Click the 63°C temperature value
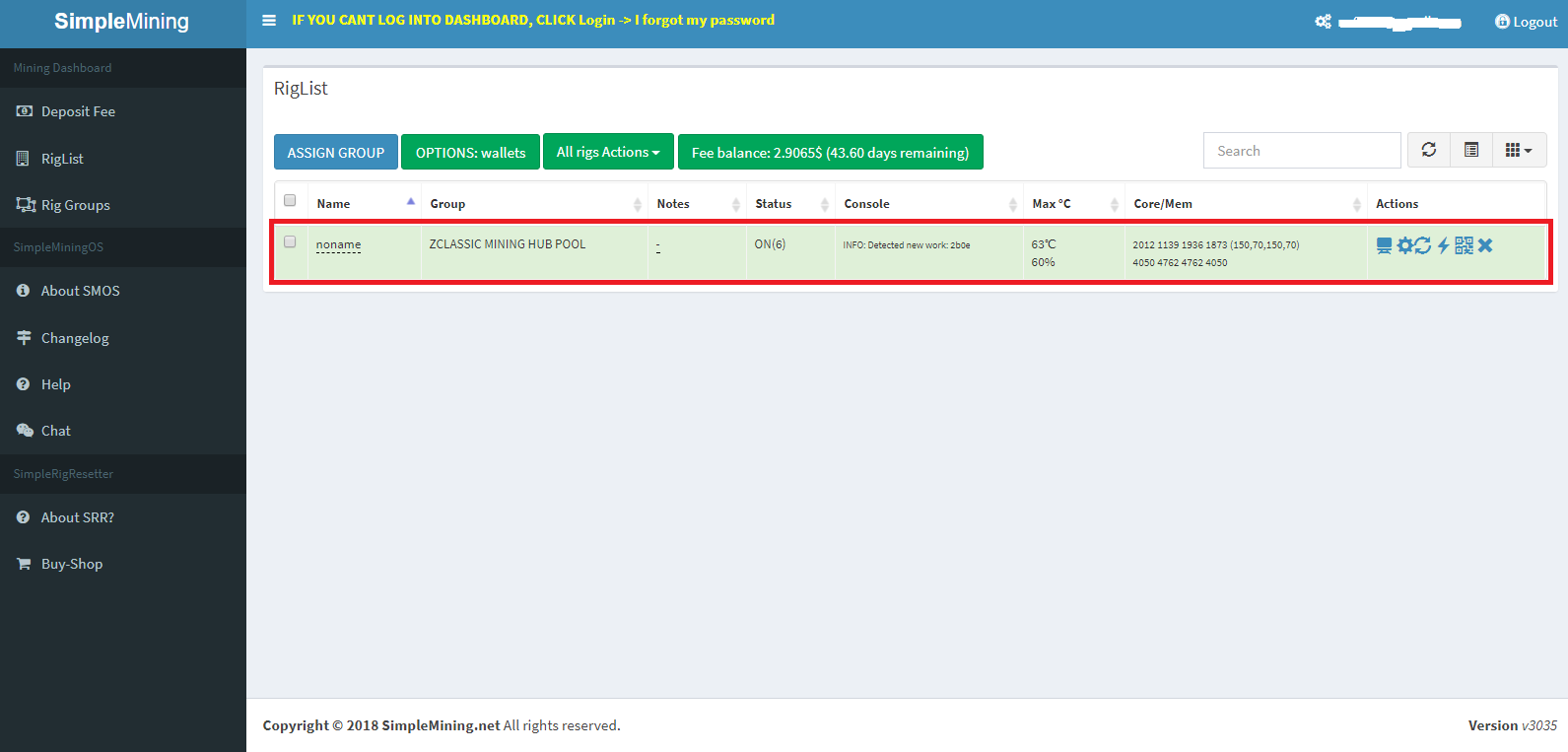This screenshot has width=1568, height=752. tap(1044, 244)
